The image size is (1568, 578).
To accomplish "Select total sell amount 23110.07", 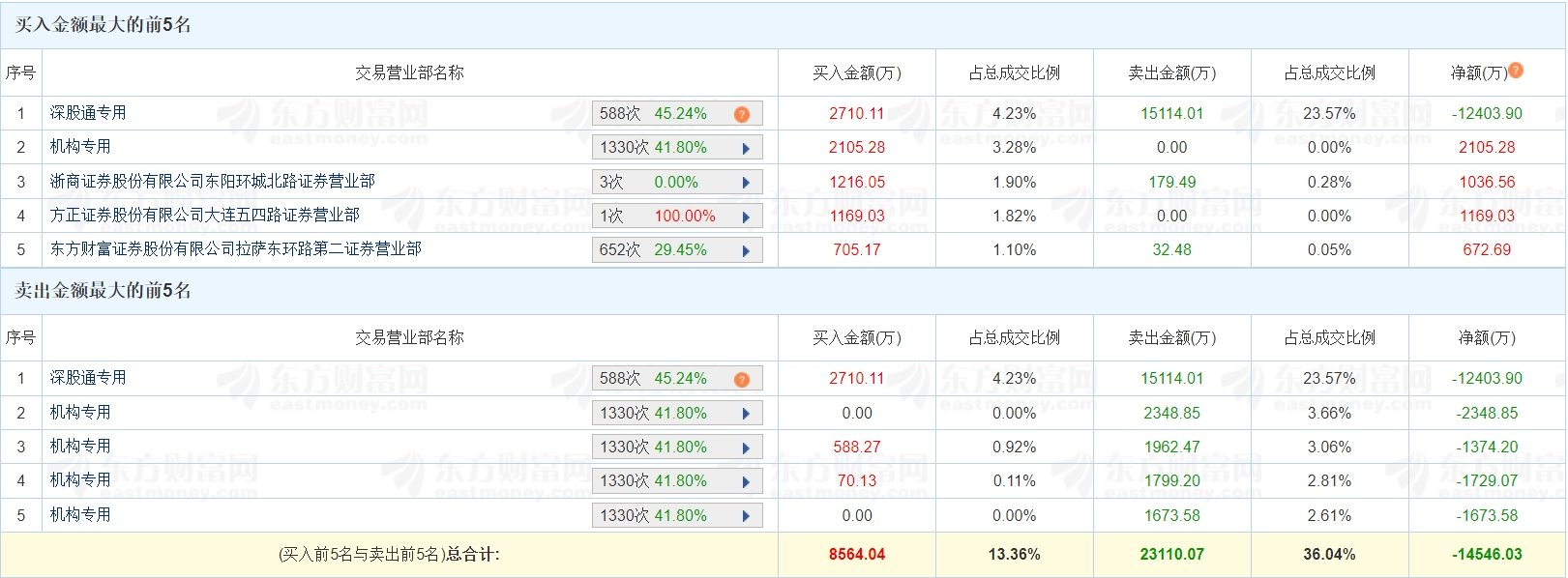I will click(x=1172, y=555).
